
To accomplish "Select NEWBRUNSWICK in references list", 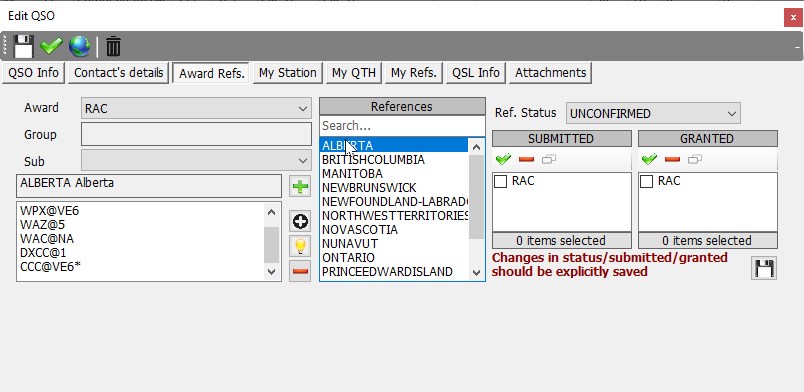I will pyautogui.click(x=394, y=188).
